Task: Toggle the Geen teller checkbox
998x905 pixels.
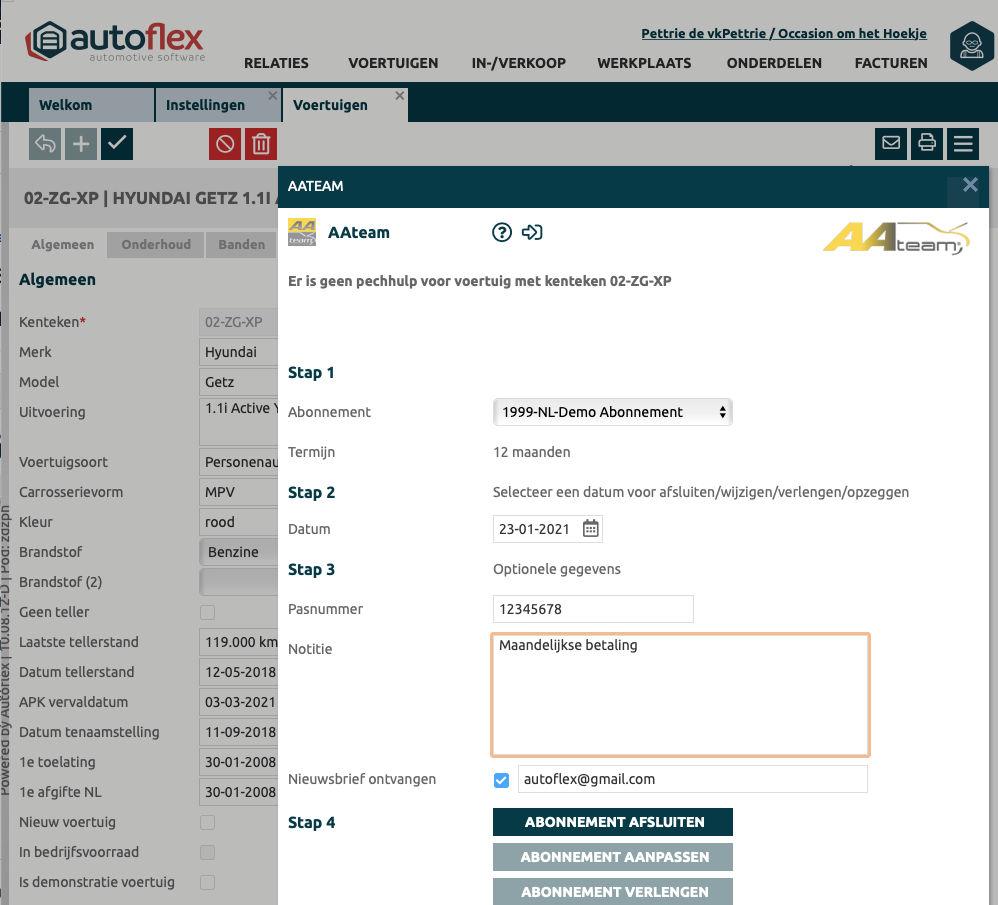Action: coord(208,612)
